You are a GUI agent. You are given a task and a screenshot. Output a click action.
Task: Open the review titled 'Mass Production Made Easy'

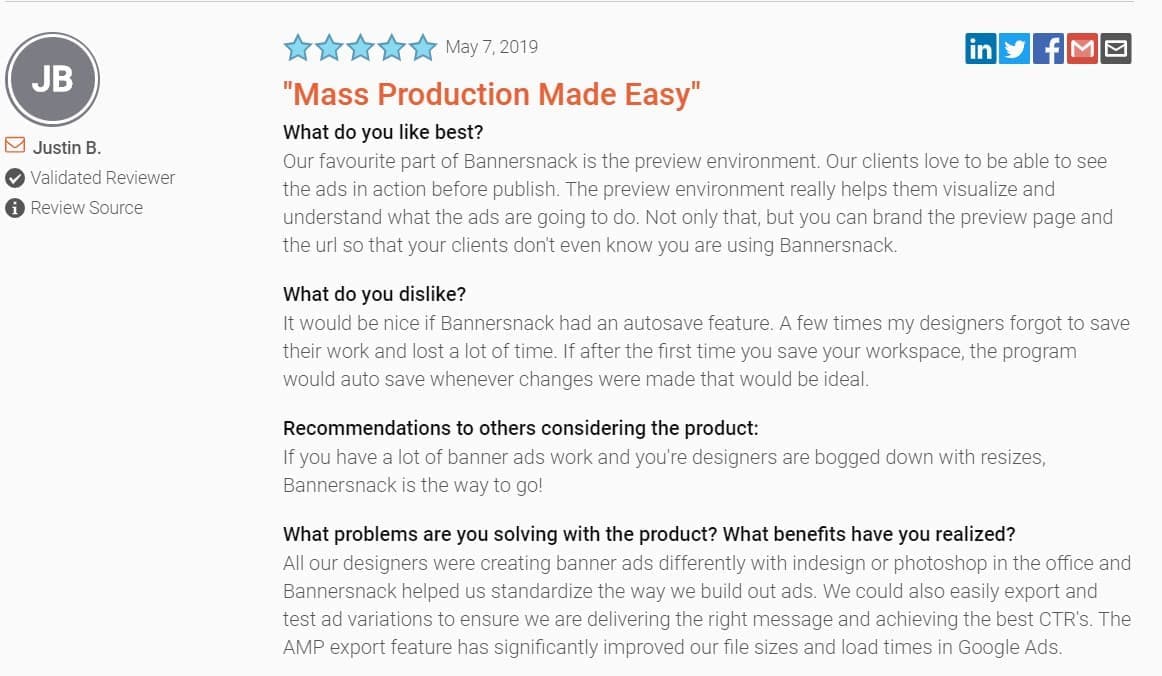[492, 94]
